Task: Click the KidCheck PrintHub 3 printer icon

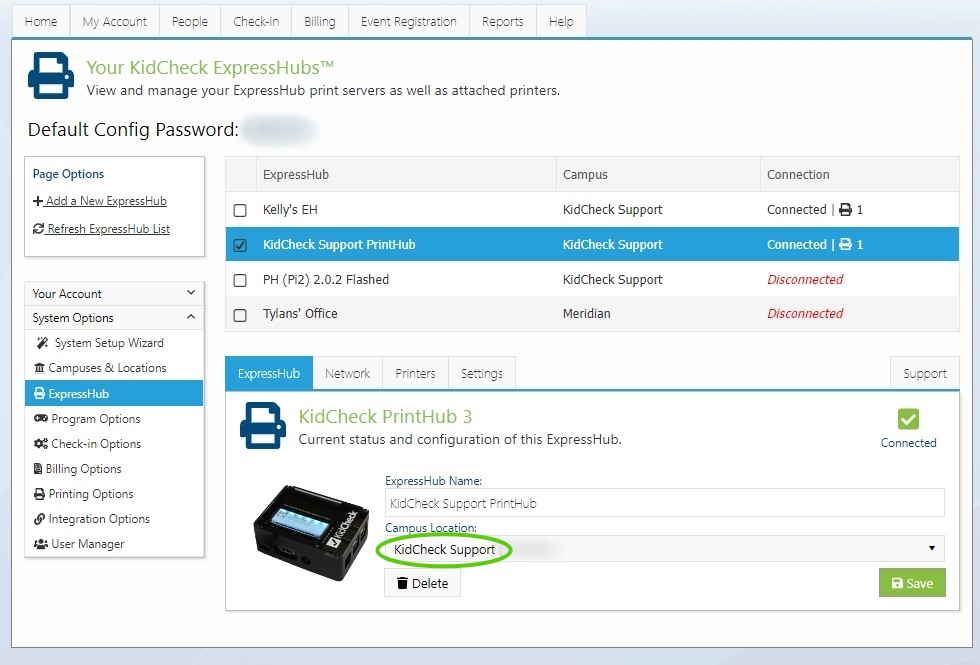Action: [x=263, y=426]
